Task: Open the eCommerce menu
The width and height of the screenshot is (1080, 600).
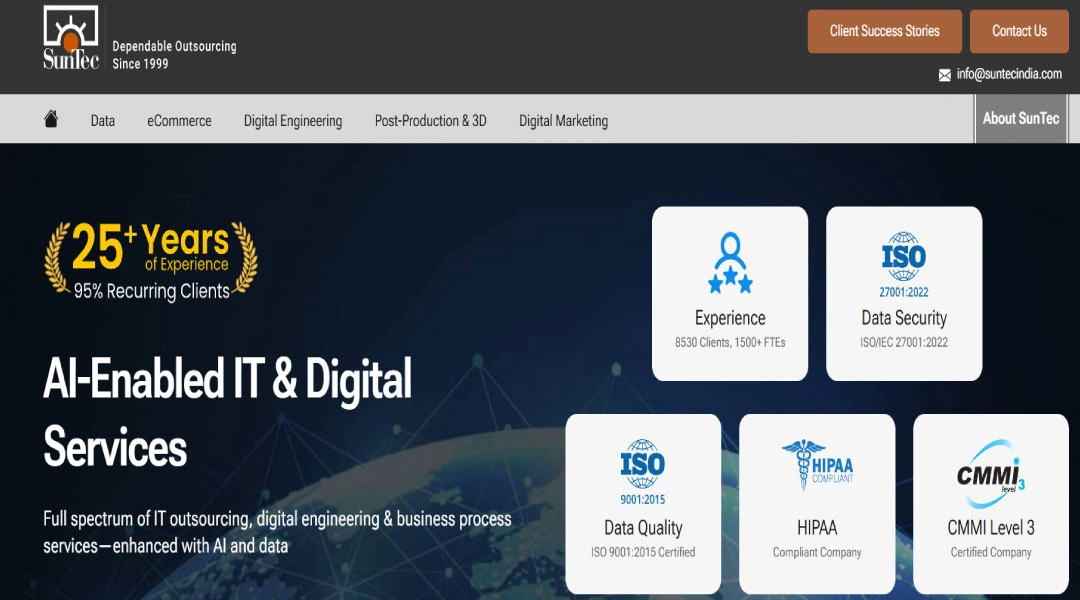Action: pyautogui.click(x=179, y=121)
